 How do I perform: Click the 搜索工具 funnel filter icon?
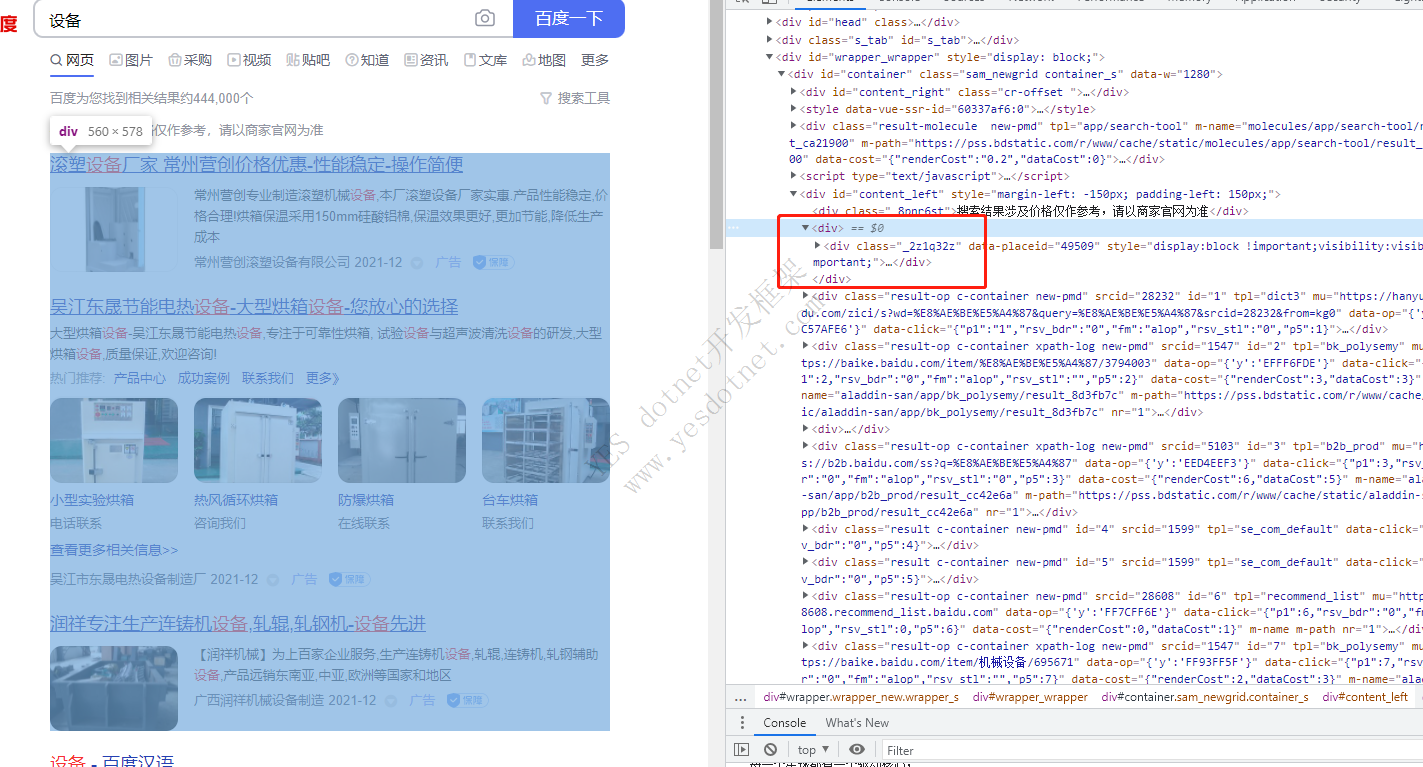[x=546, y=98]
